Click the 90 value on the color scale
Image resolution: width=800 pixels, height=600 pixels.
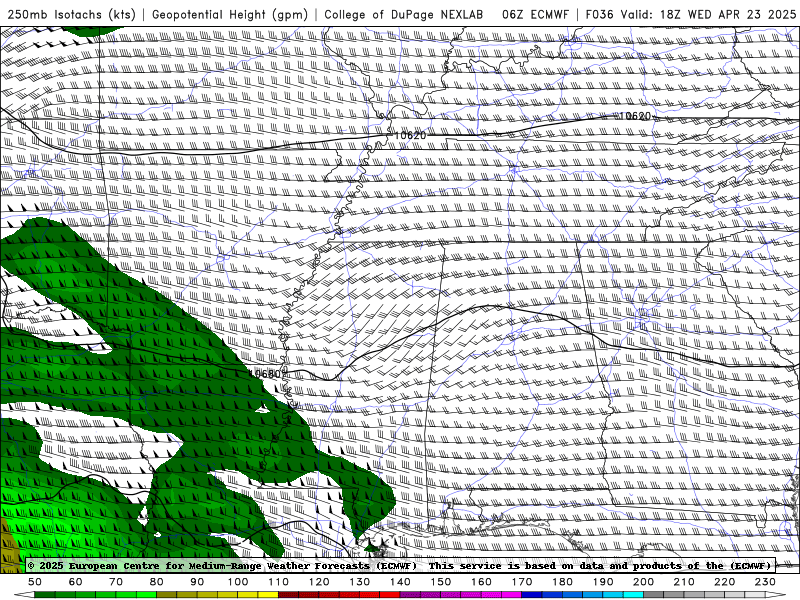pyautogui.click(x=197, y=582)
